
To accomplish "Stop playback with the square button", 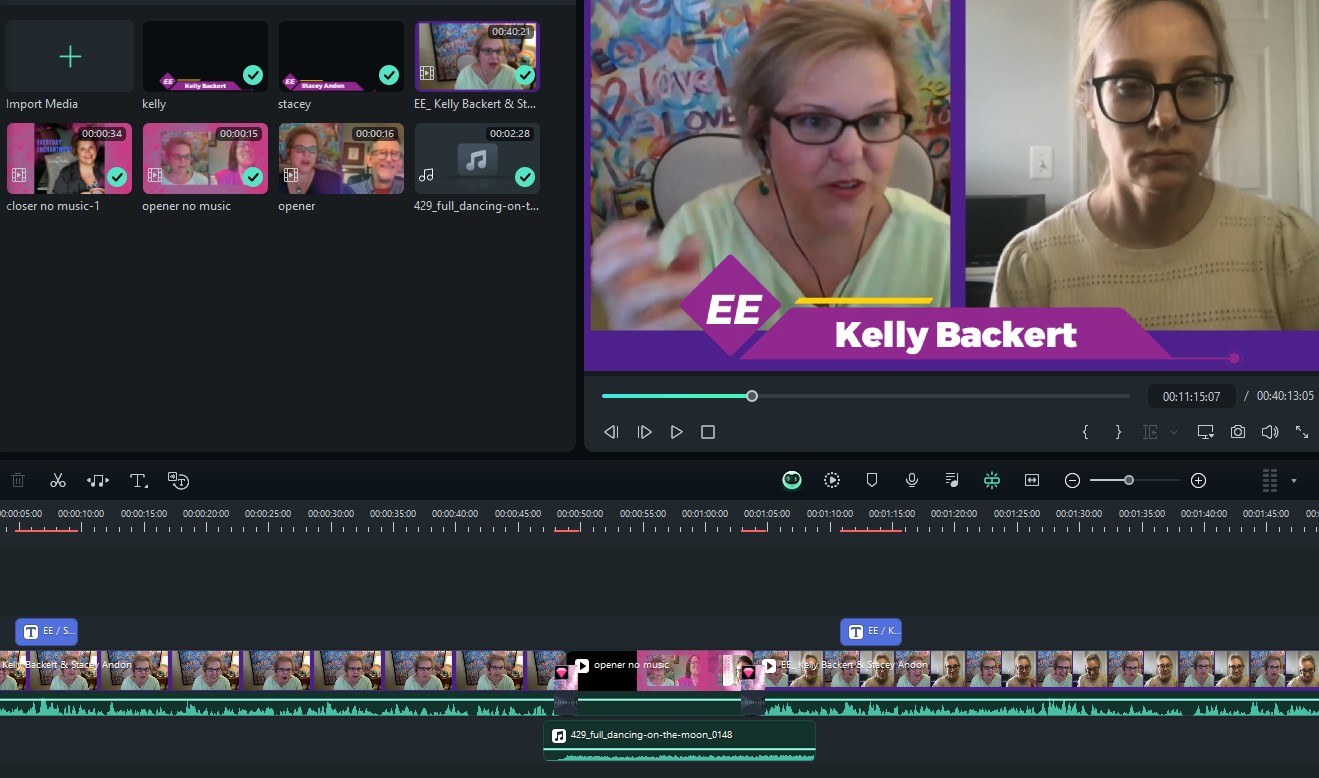I will 708,432.
